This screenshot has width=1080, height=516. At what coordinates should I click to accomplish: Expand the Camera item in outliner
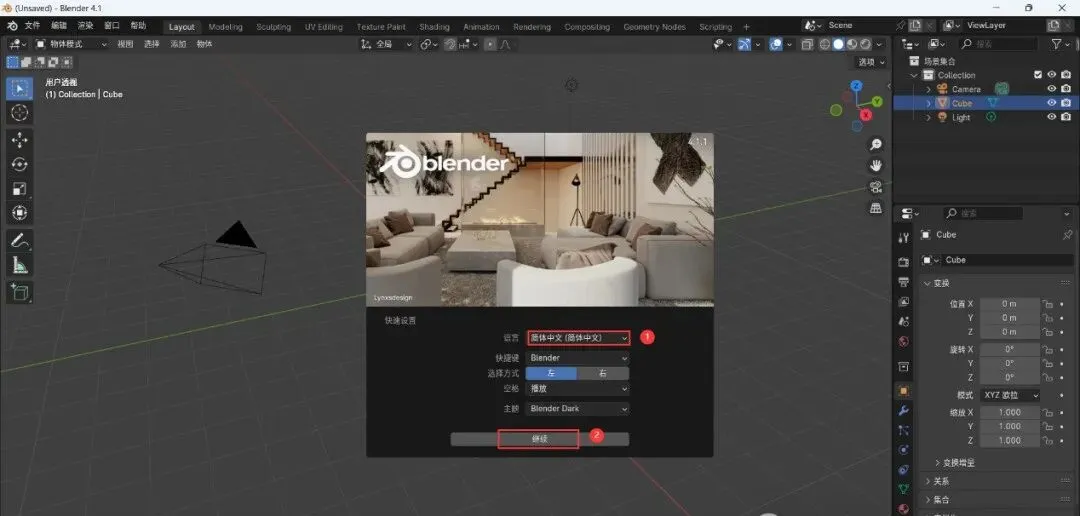point(928,89)
